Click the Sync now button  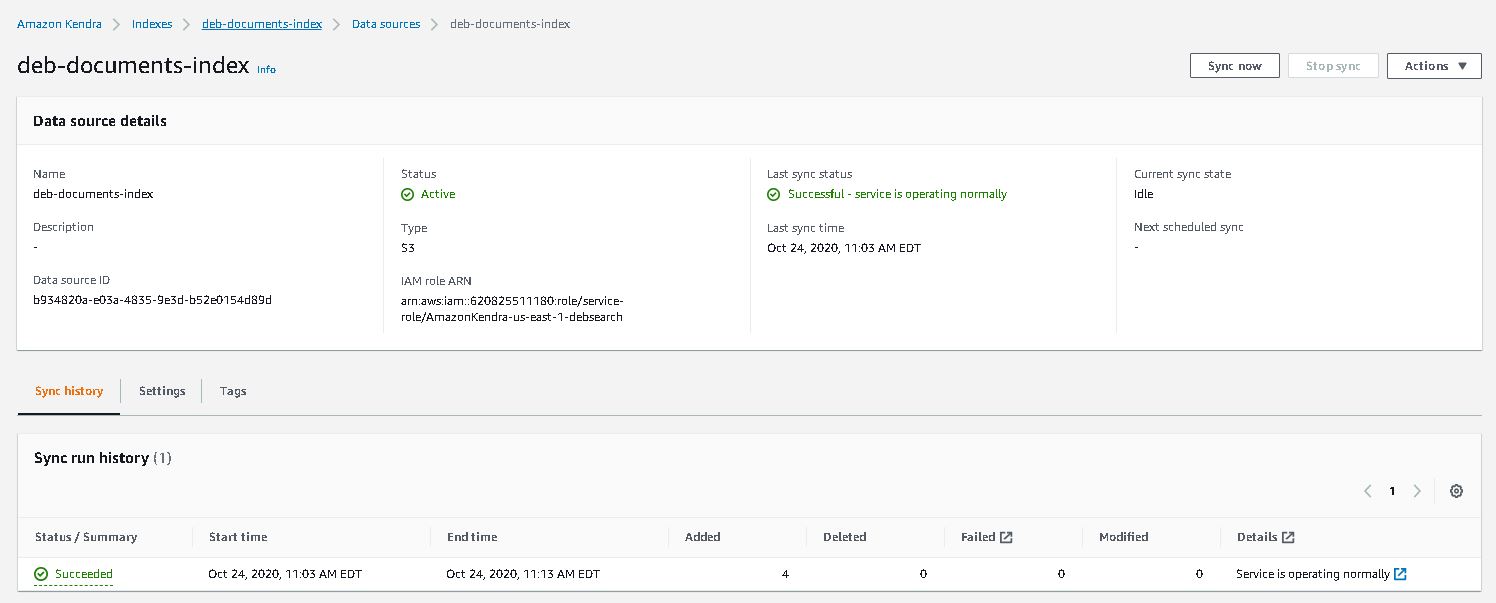(x=1235, y=66)
